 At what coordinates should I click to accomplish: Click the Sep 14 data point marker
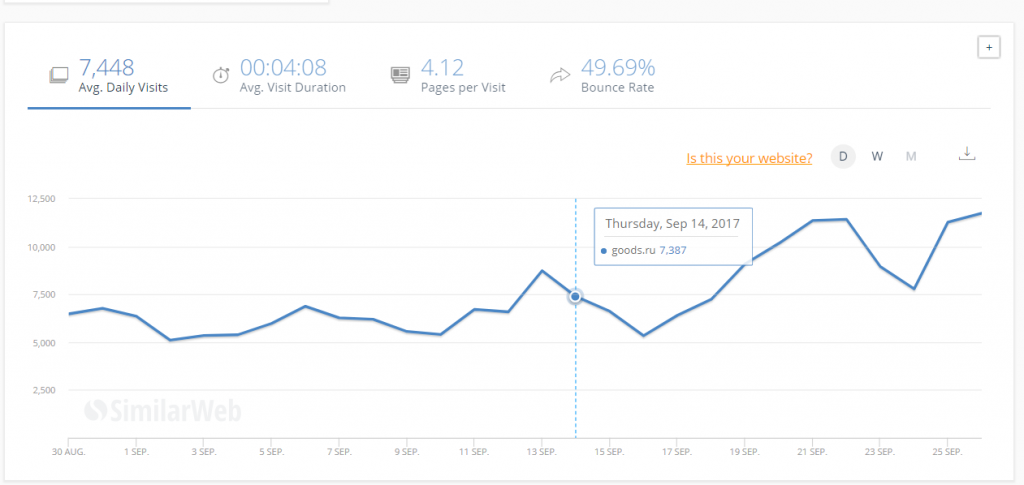575,296
